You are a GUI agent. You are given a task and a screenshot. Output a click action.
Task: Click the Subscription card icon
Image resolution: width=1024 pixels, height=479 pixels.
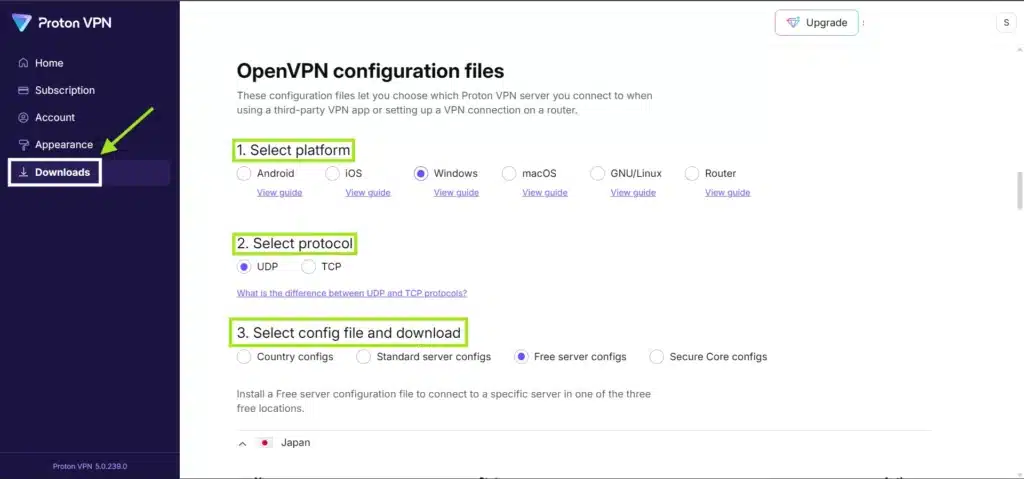(x=24, y=90)
